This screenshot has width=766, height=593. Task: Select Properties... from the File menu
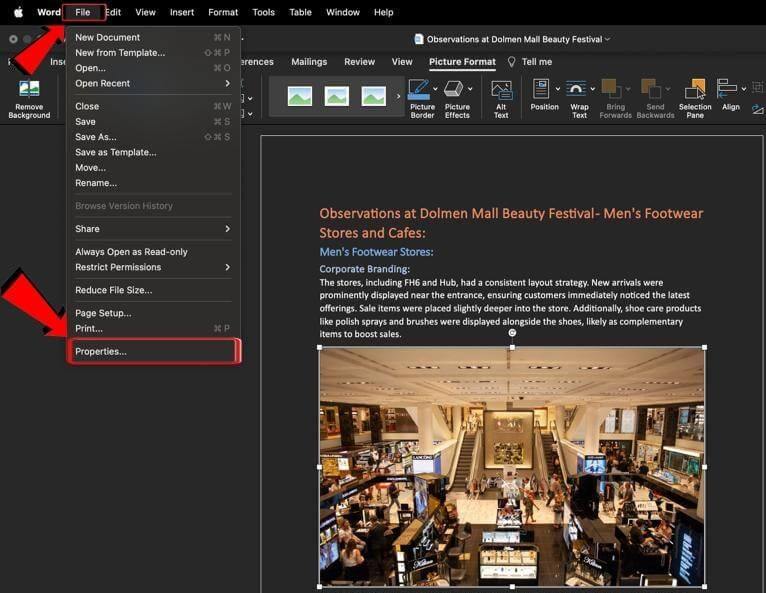point(101,351)
